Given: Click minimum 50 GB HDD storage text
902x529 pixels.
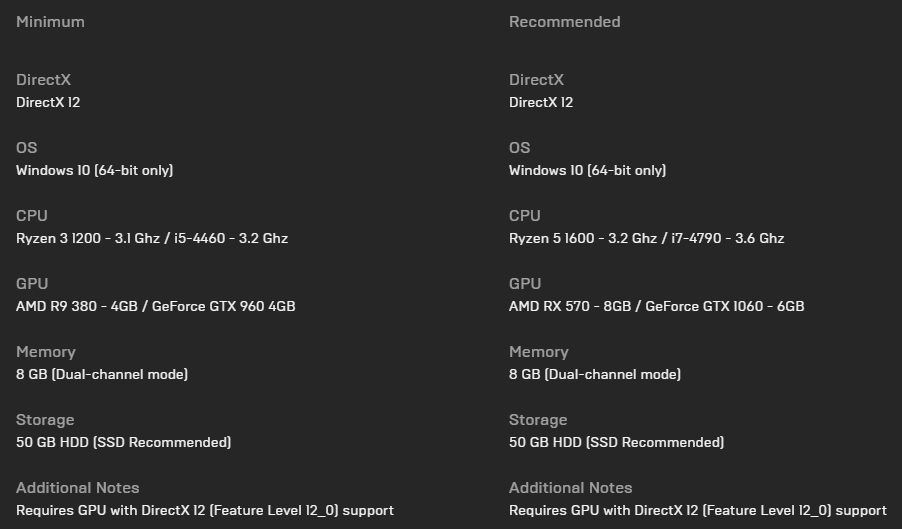Looking at the screenshot, I should 123,442.
